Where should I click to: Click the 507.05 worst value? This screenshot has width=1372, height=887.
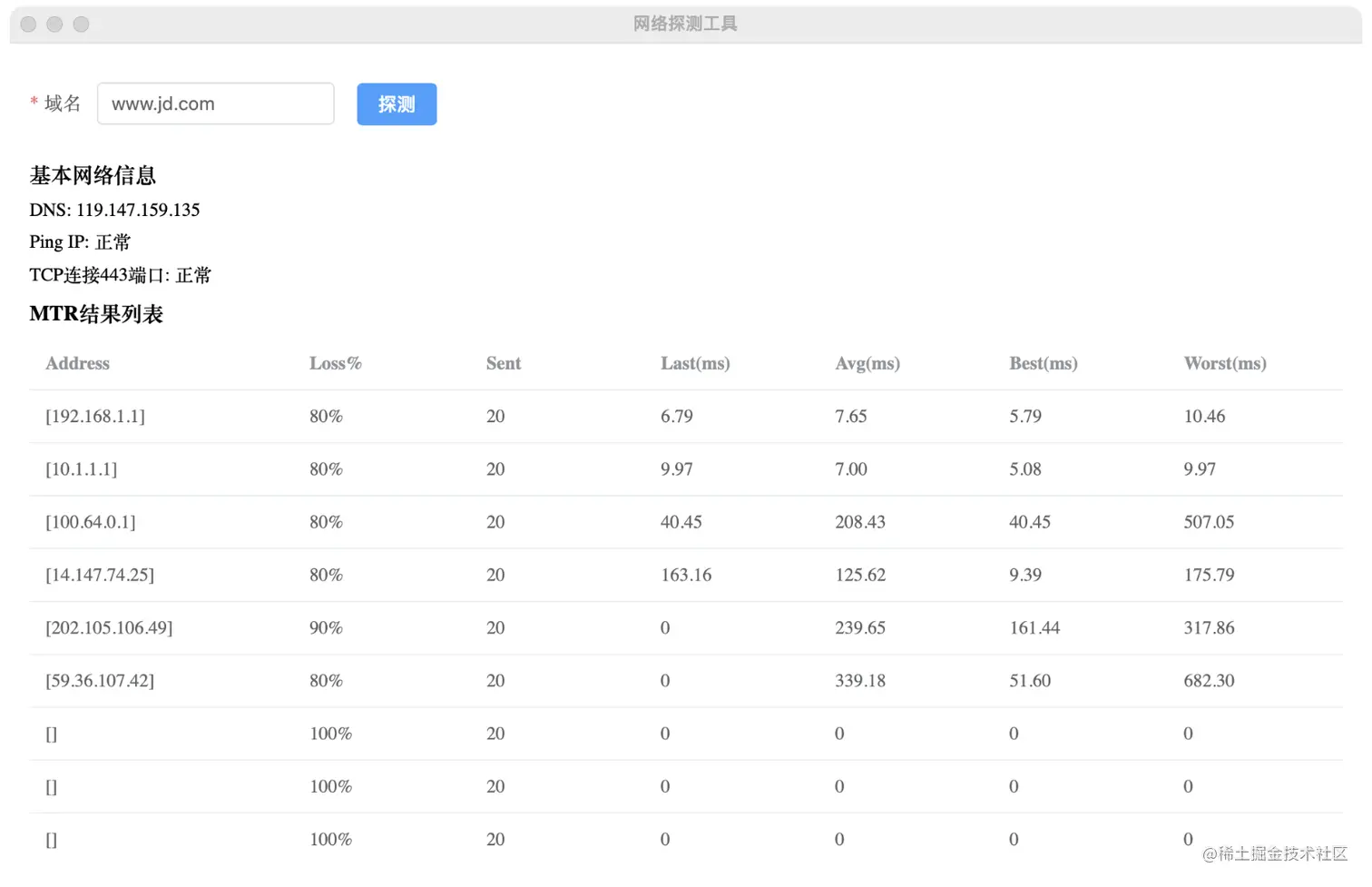[1209, 522]
